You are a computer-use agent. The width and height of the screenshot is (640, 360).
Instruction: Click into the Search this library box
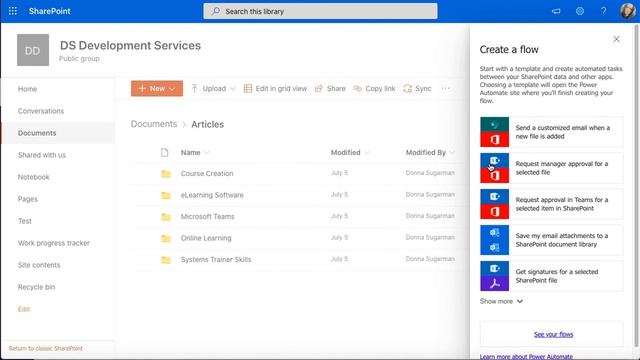click(x=320, y=11)
